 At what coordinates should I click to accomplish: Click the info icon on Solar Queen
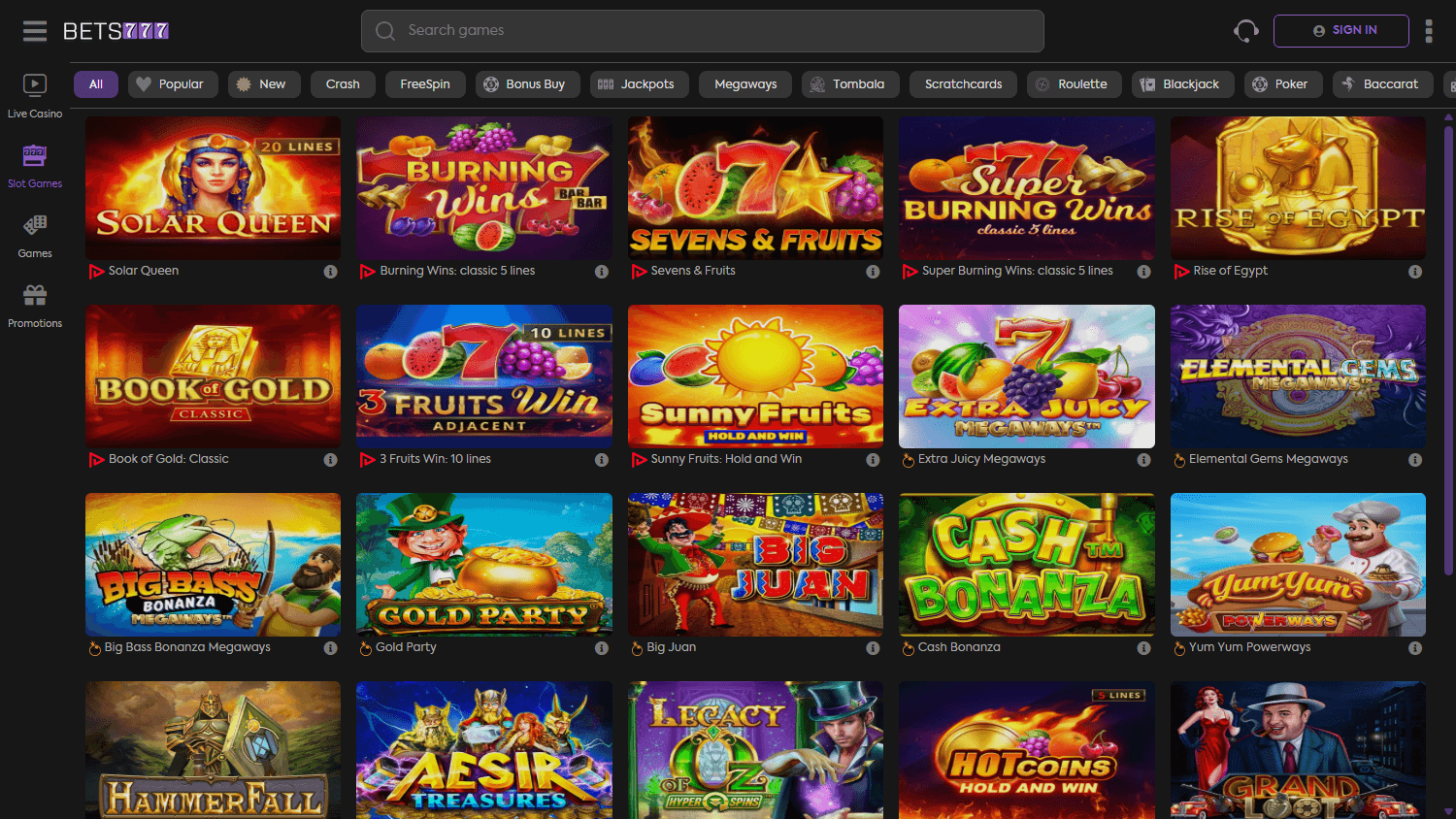329,271
